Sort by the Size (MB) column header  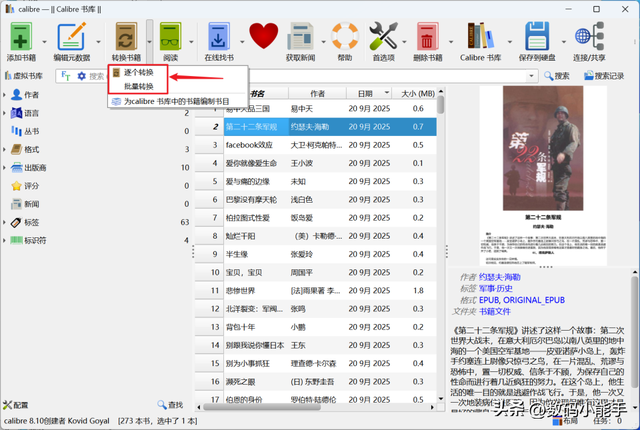414,93
